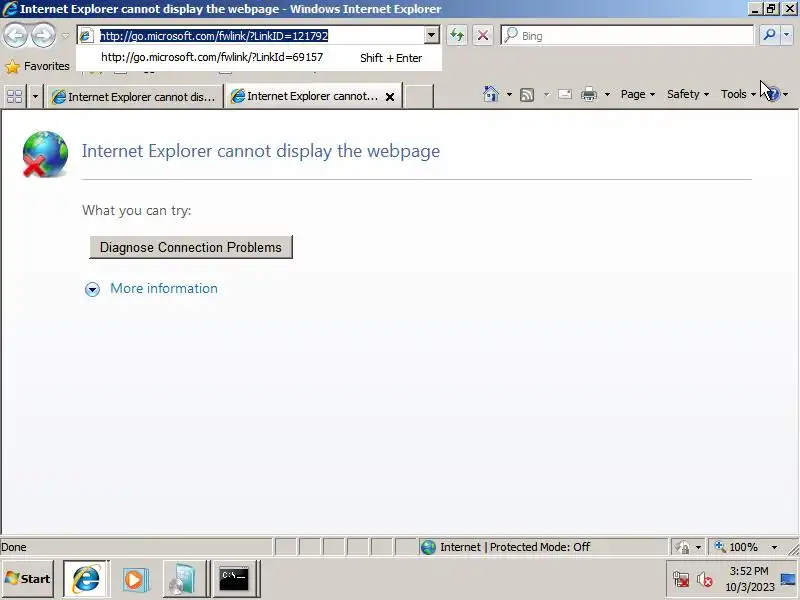Viewport: 800px width, 600px height.
Task: Click the network disconnected tray icon
Action: (681, 580)
